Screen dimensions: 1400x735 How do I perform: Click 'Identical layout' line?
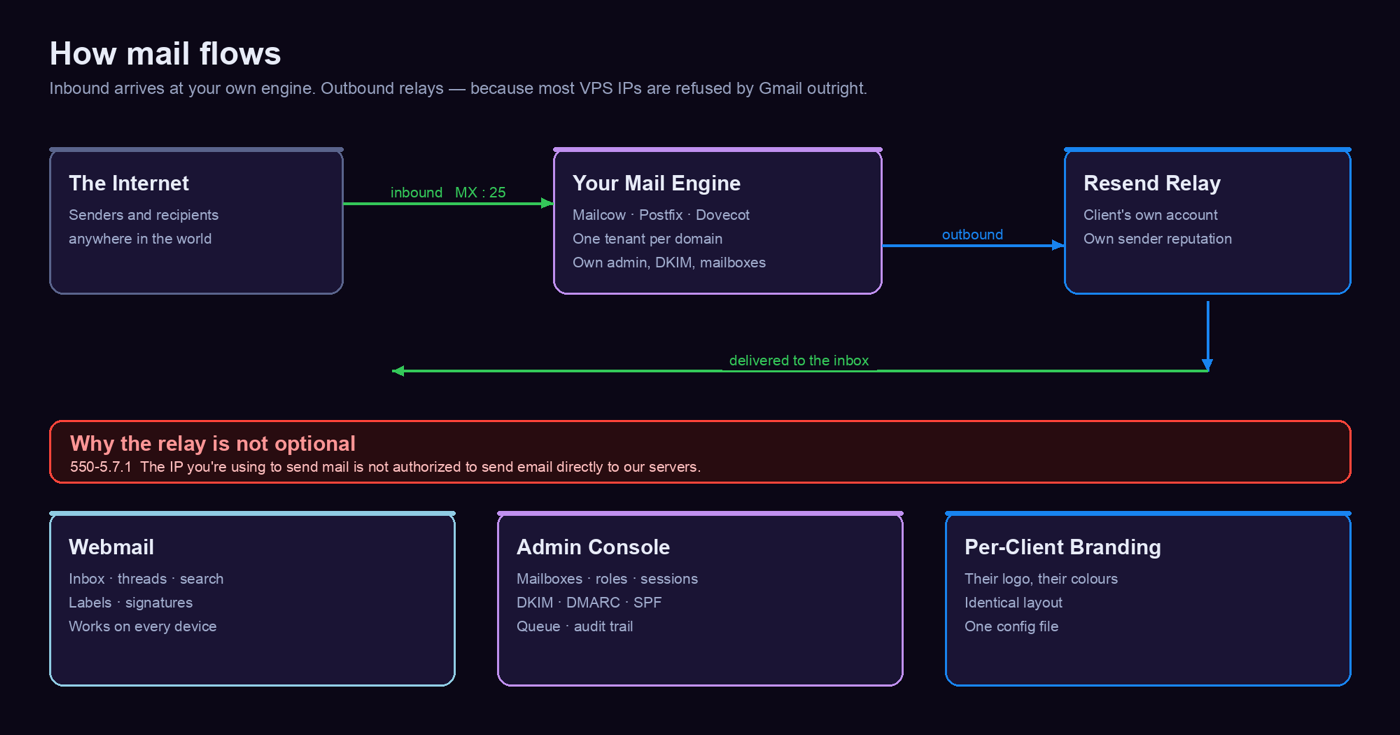tap(1014, 603)
